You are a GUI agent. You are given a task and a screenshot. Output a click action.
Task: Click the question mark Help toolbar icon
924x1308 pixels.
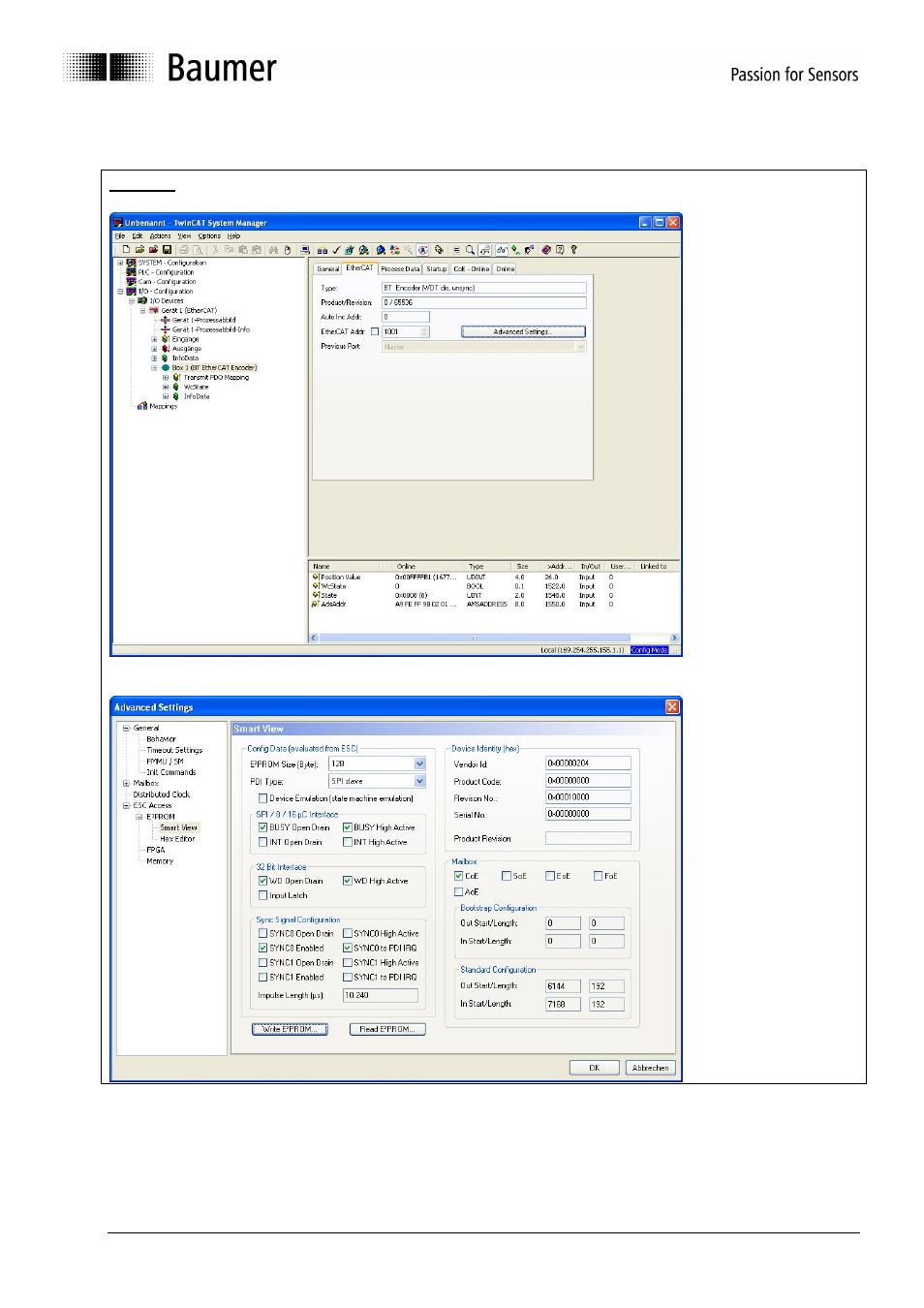(573, 249)
